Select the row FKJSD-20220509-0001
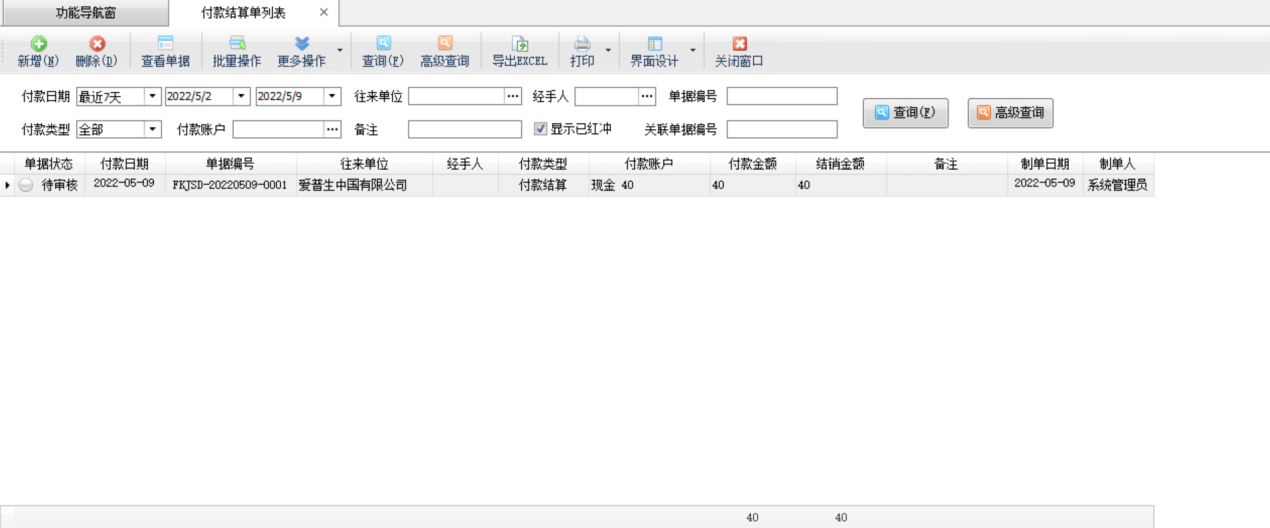1270x528 pixels. 229,185
